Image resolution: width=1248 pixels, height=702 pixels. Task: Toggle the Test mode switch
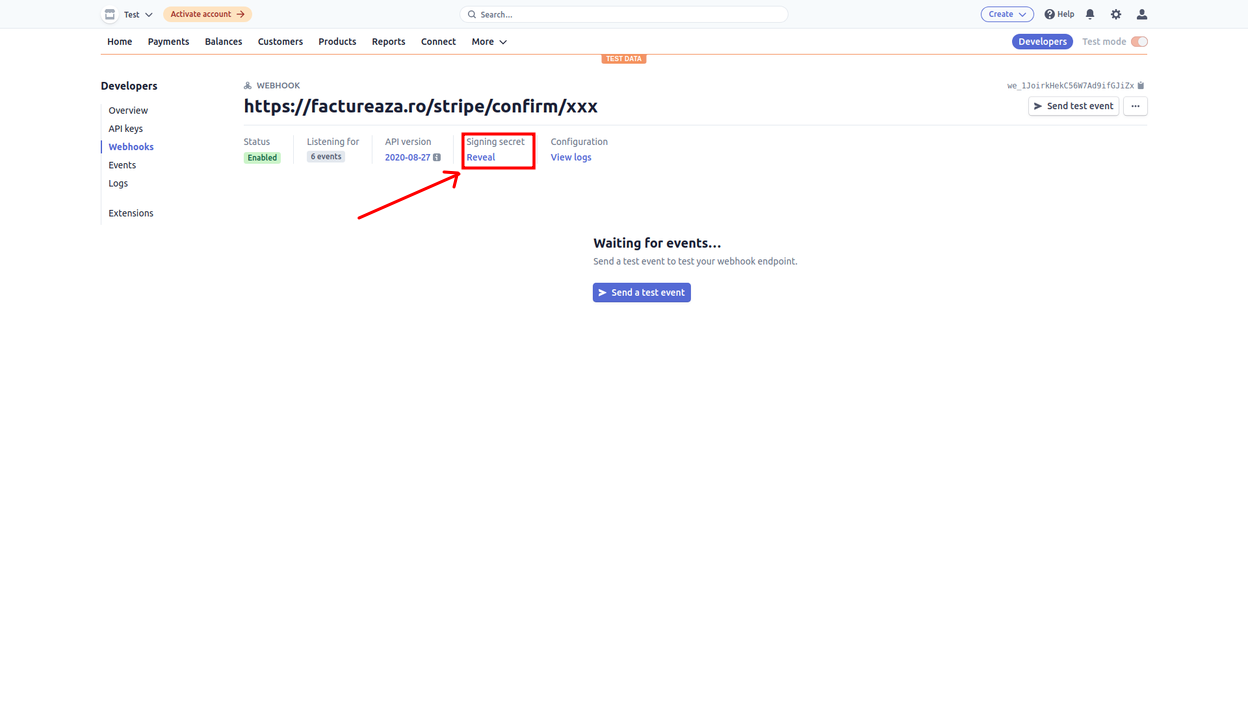(1139, 42)
